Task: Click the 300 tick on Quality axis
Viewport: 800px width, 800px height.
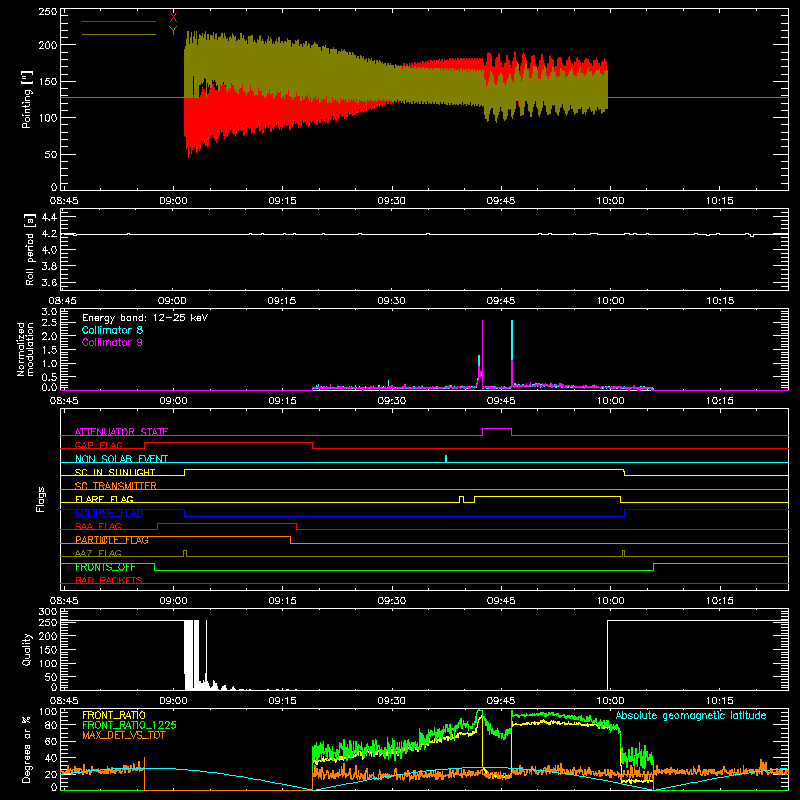Action: click(x=48, y=611)
